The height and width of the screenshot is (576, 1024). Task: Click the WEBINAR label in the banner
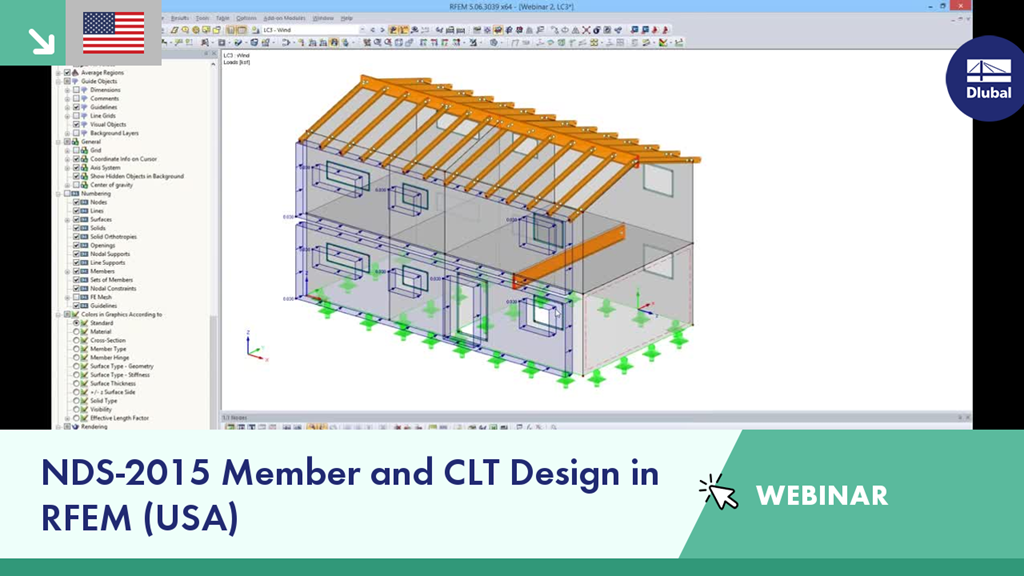coord(822,496)
